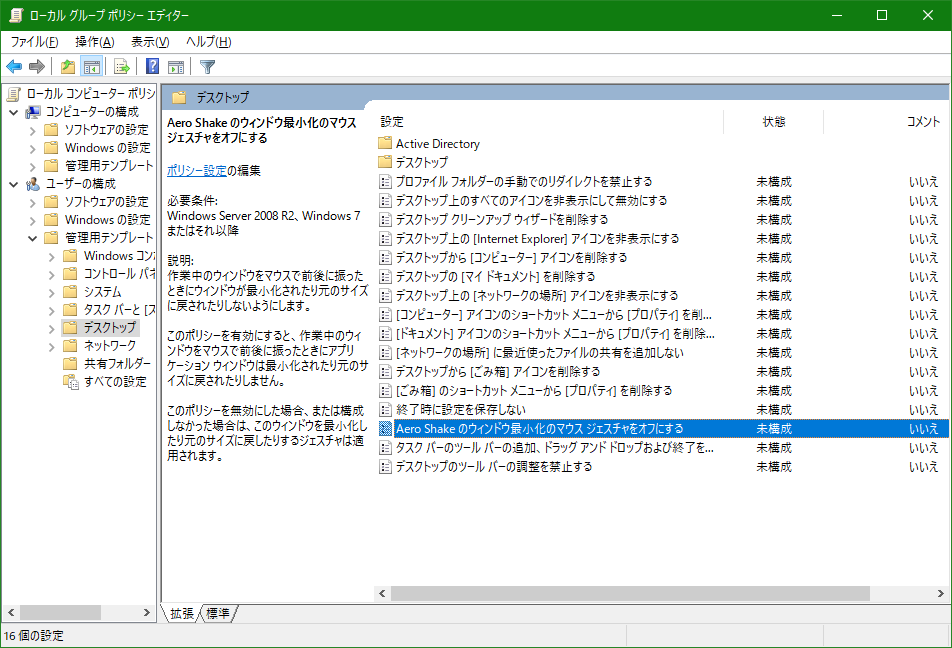Viewport: 952px width, 648px height.
Task: Click the tree pane horizontal scrollbar thumb
Action: tap(60, 613)
